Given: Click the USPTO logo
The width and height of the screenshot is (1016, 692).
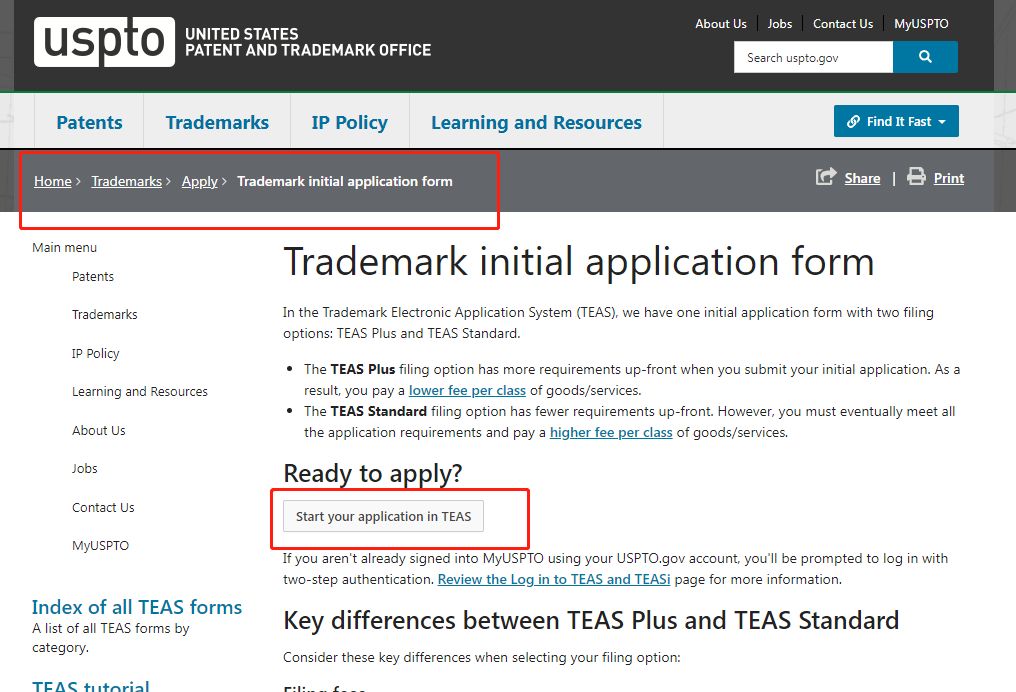Looking at the screenshot, I should point(104,42).
